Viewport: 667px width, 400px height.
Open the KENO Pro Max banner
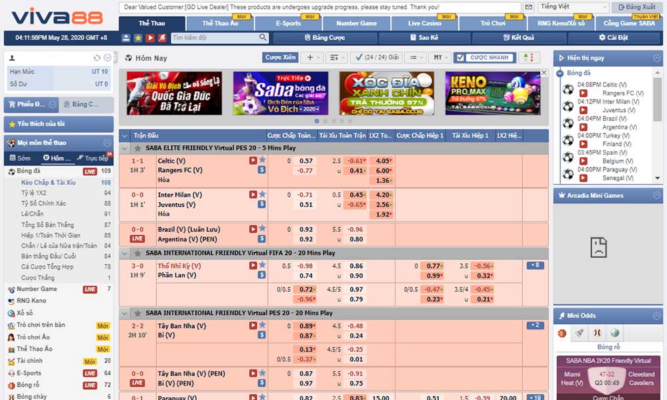pyautogui.click(x=493, y=93)
